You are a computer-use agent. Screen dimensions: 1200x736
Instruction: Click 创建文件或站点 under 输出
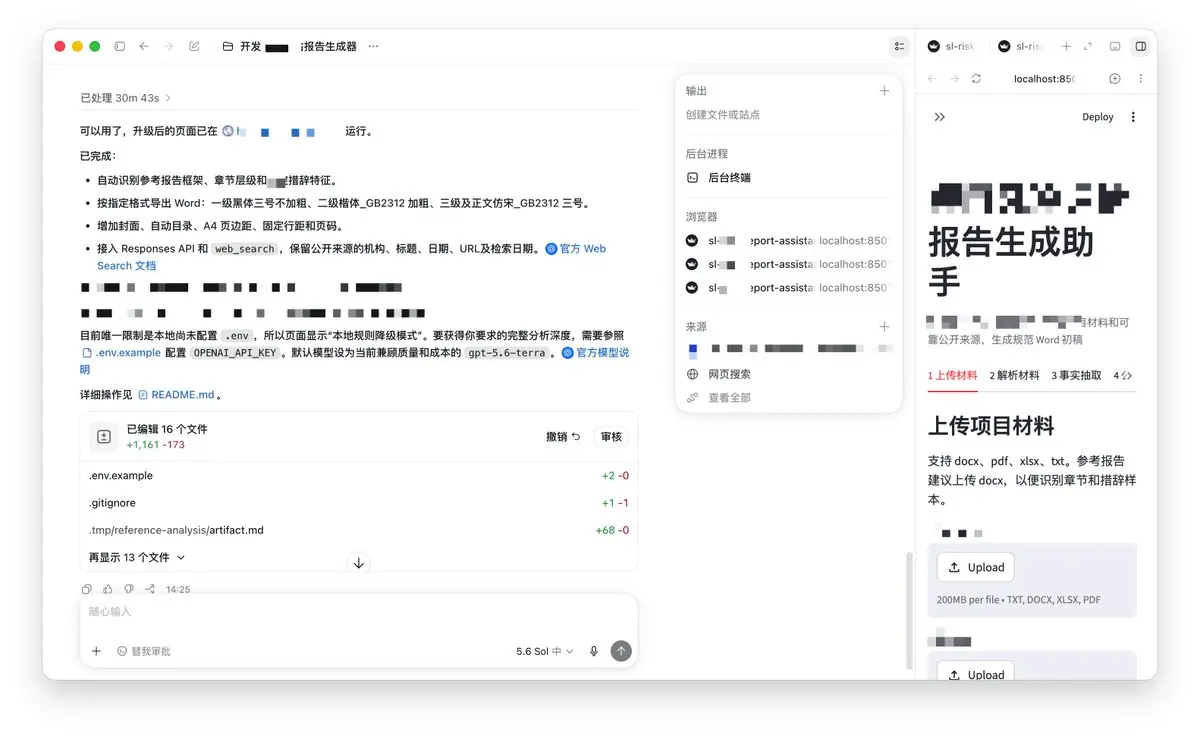723,114
